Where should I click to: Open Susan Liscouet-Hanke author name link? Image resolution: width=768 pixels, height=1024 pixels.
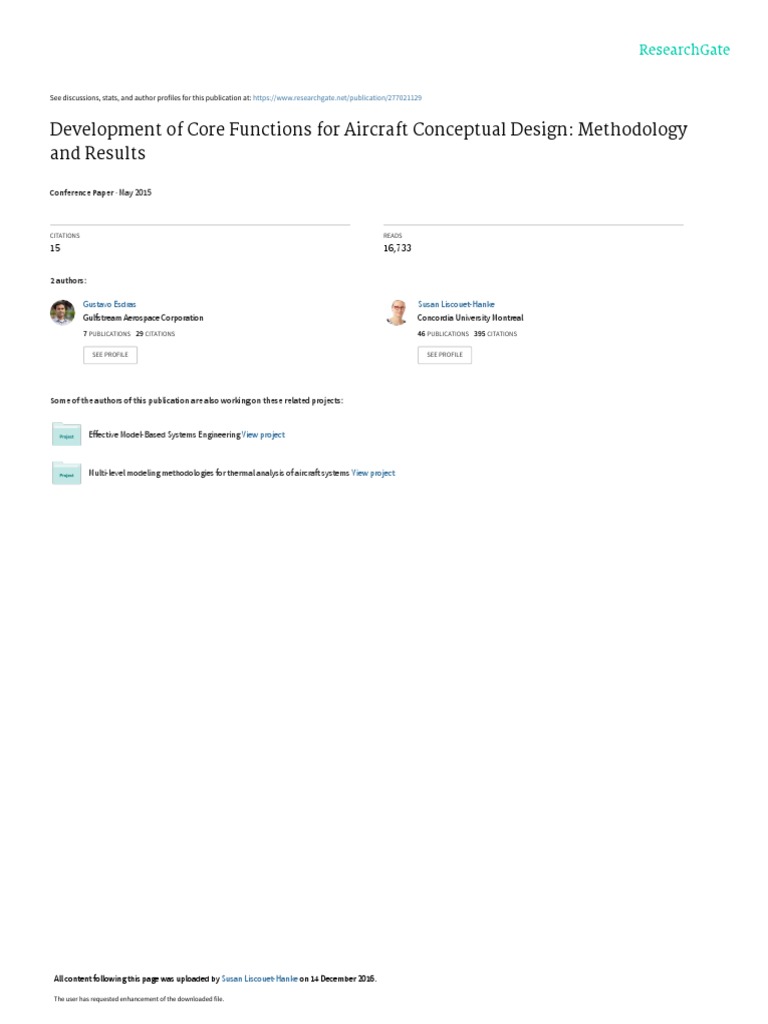pos(456,304)
